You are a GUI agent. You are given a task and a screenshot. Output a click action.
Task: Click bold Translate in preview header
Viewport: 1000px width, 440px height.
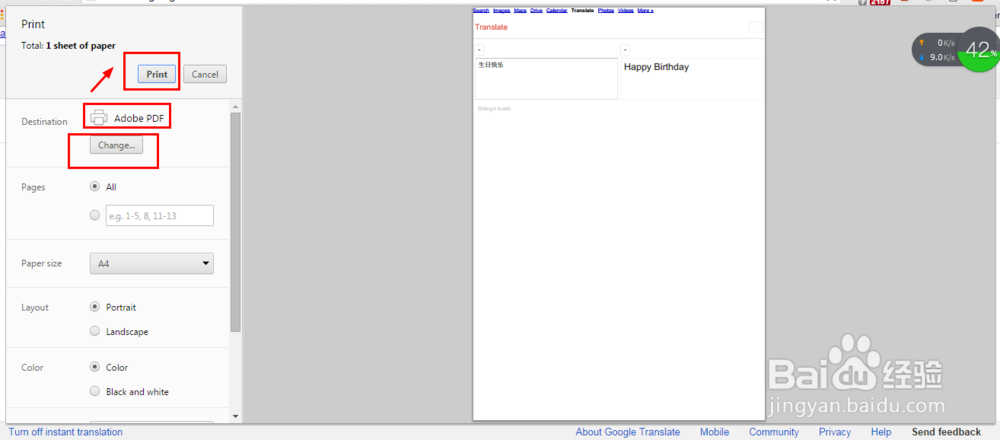[583, 11]
